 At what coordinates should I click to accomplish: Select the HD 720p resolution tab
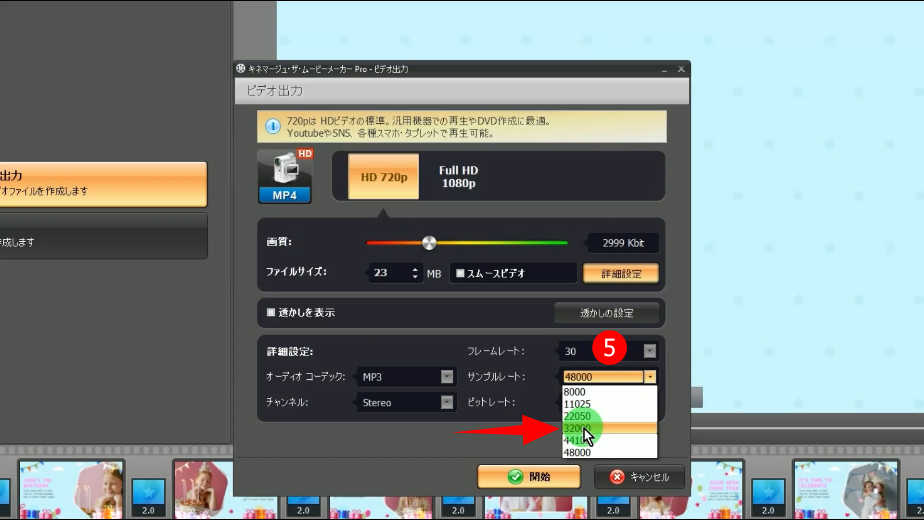(384, 177)
